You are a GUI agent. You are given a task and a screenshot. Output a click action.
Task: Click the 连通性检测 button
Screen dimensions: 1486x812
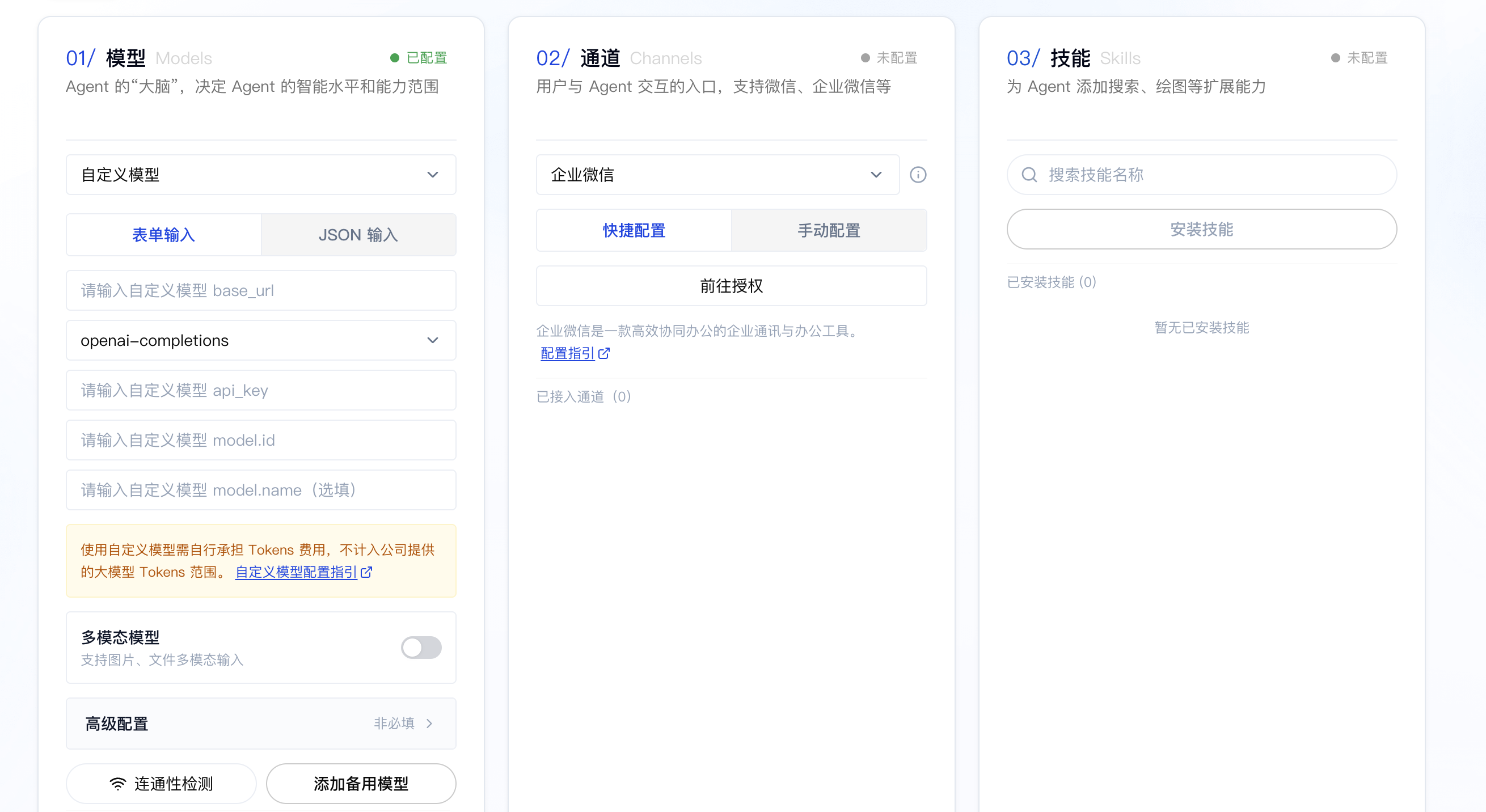162,784
